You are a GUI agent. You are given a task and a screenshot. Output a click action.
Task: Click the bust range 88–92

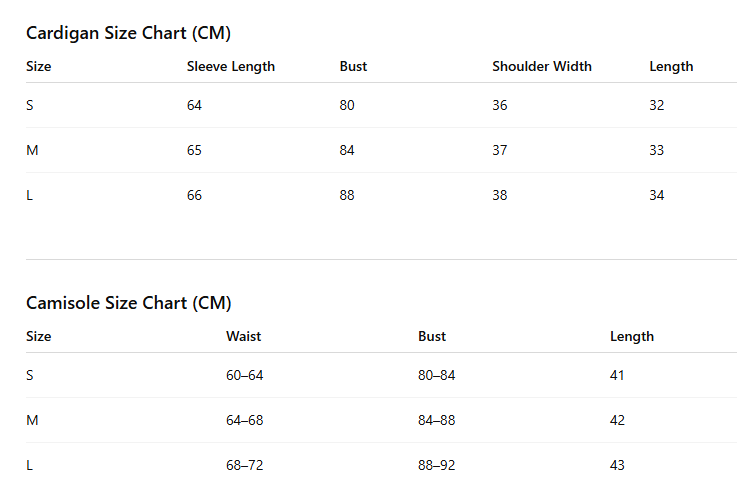point(437,465)
